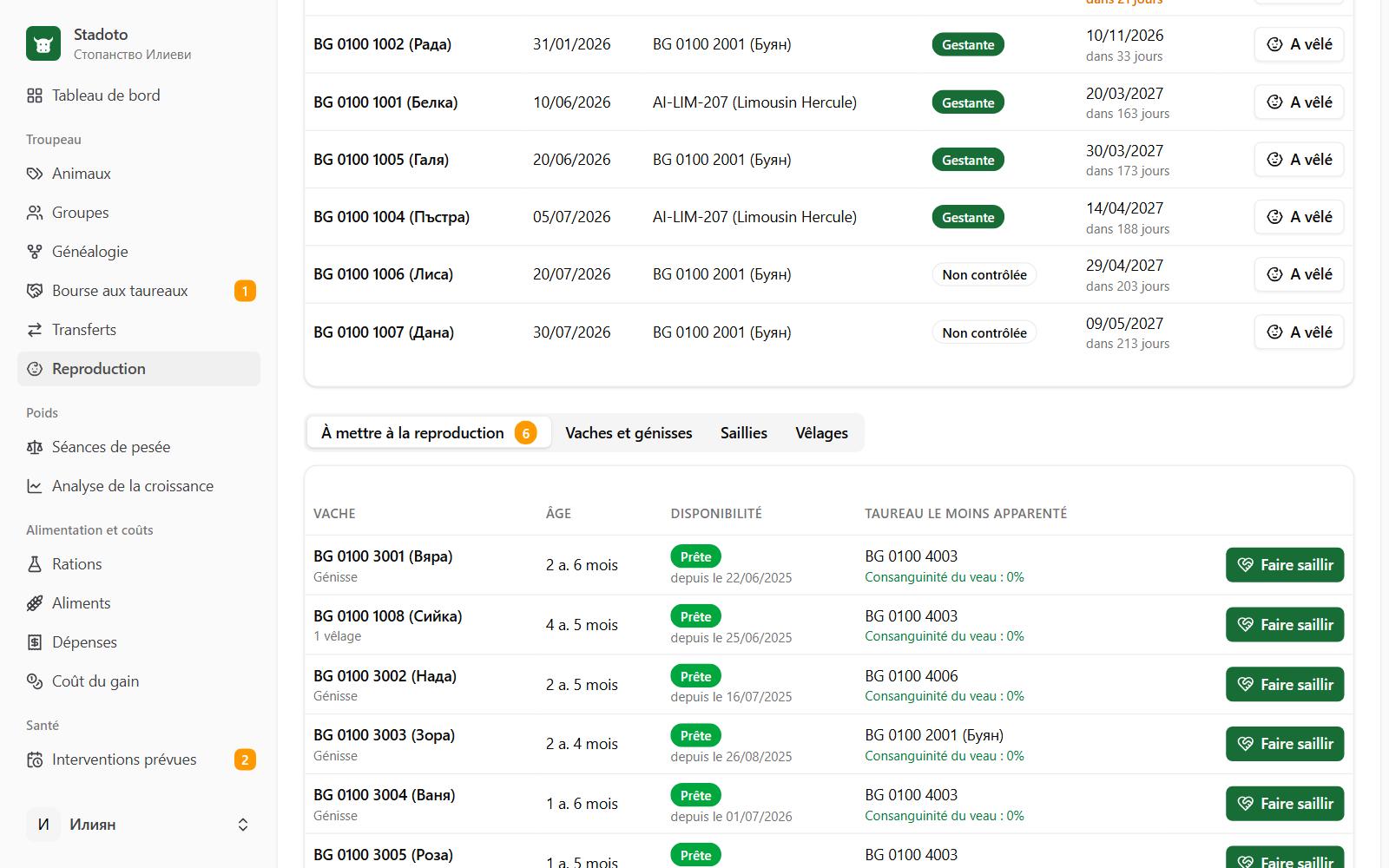Click the Stadoto cow logo icon
The height and width of the screenshot is (868, 1389).
[43, 43]
